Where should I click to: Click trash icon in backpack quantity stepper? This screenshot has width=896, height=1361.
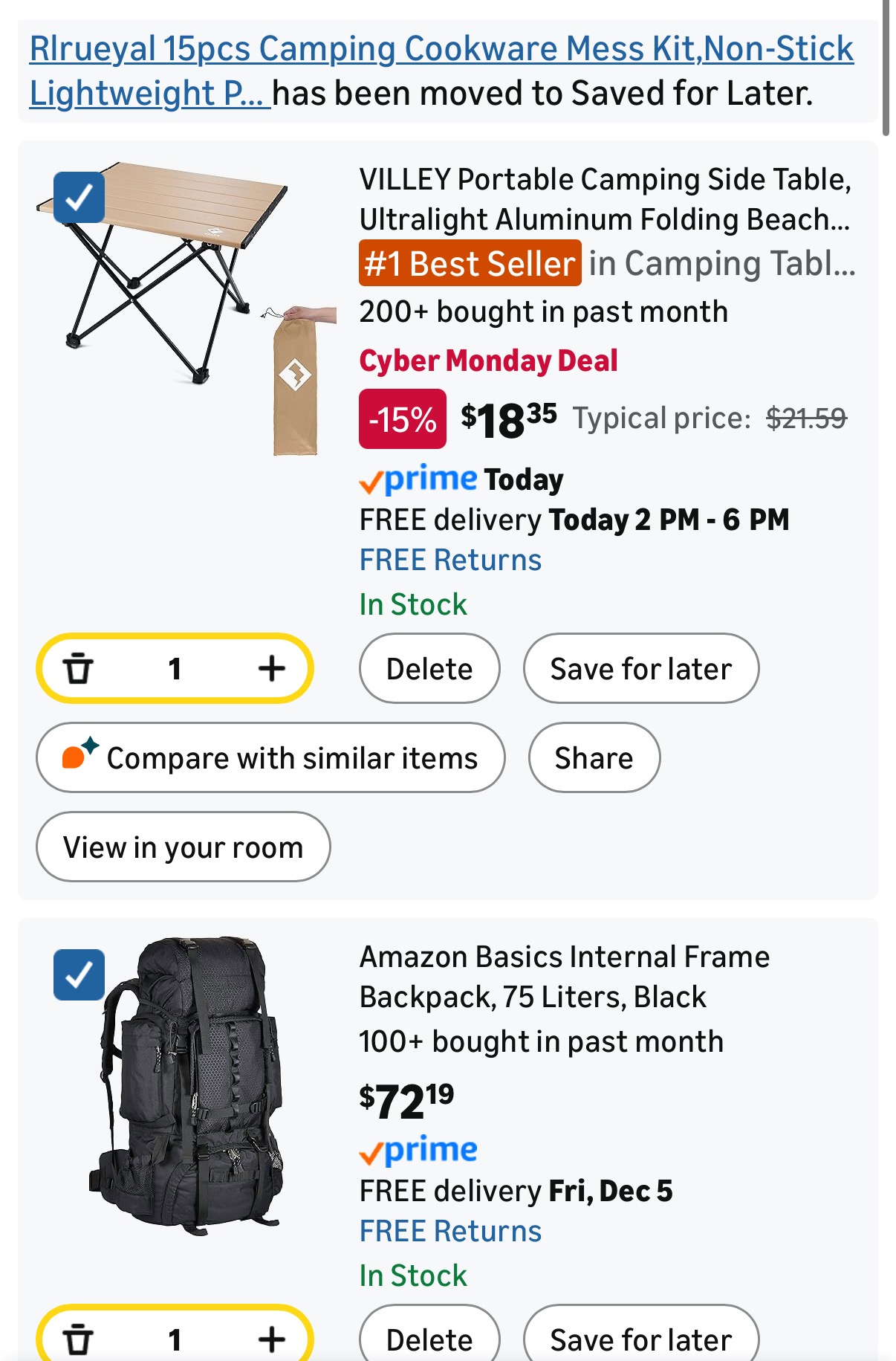[78, 1339]
